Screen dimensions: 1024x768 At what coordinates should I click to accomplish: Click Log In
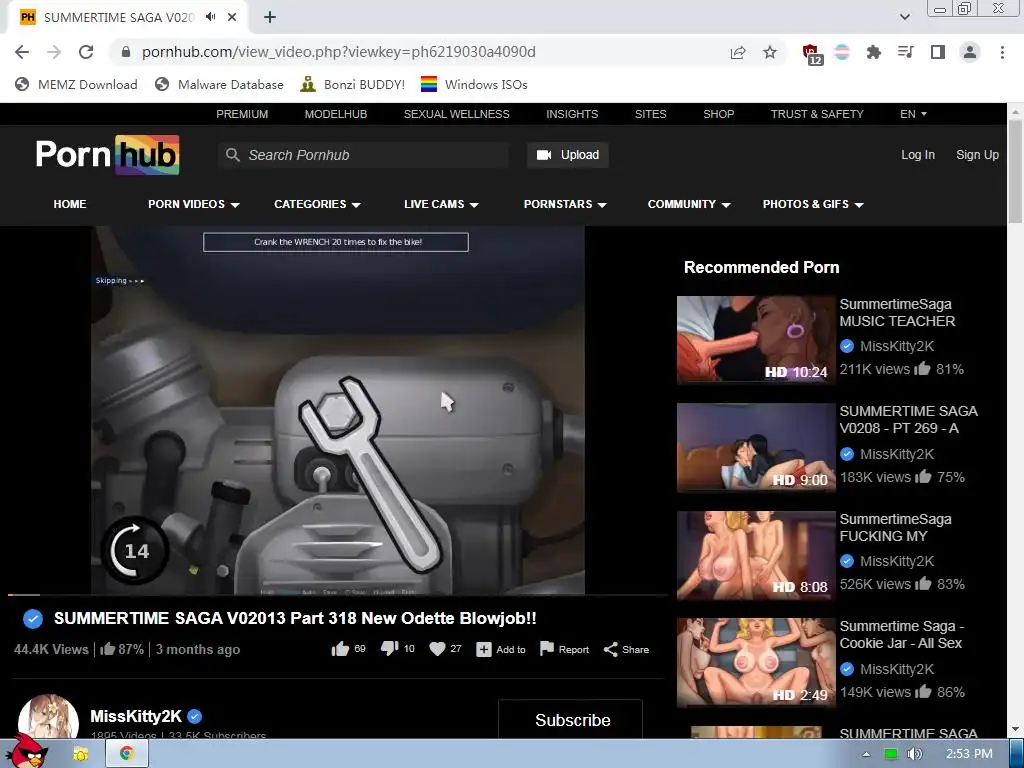[918, 155]
